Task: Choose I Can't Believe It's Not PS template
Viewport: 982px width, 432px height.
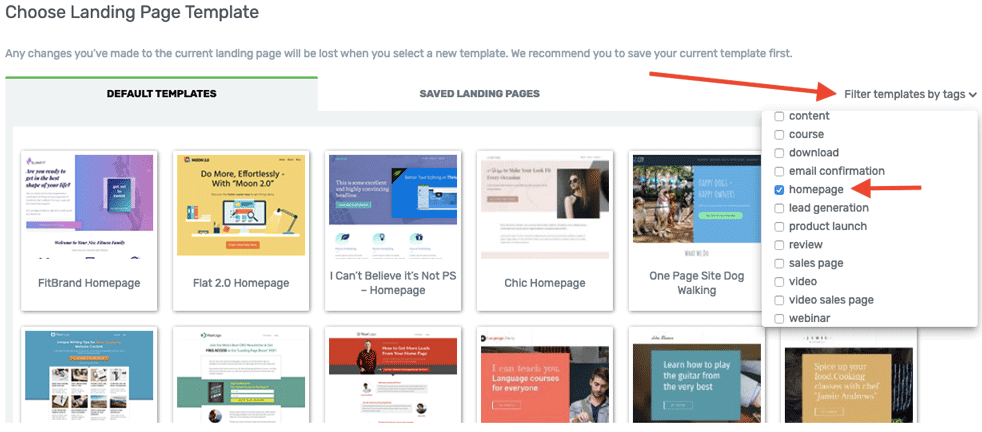Action: click(x=392, y=205)
